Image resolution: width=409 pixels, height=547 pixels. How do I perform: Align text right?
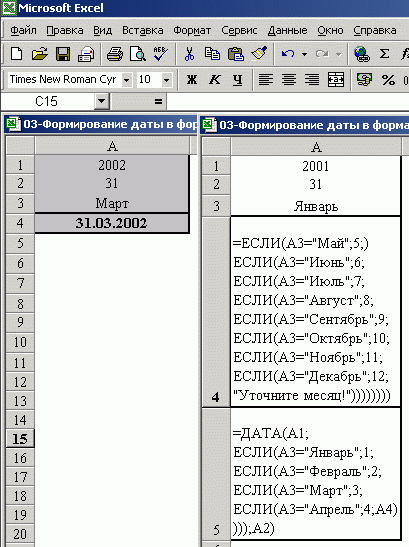click(x=312, y=80)
